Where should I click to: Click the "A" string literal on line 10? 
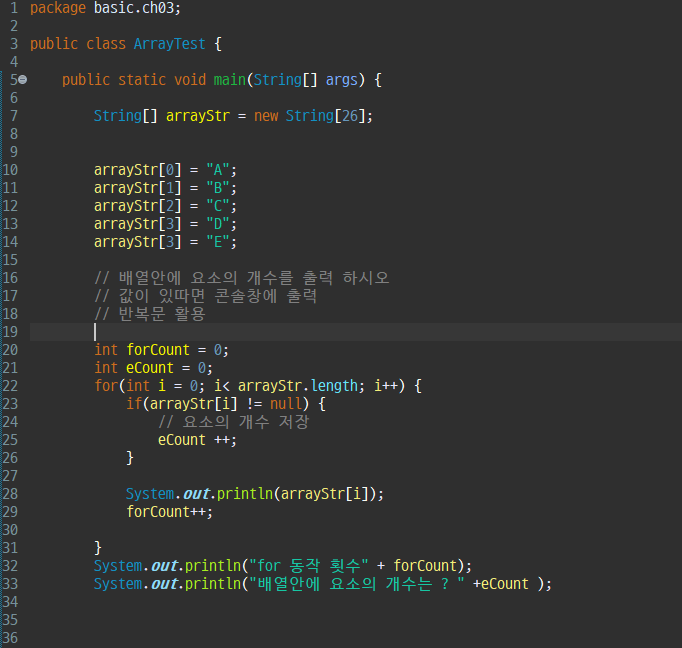pos(217,170)
